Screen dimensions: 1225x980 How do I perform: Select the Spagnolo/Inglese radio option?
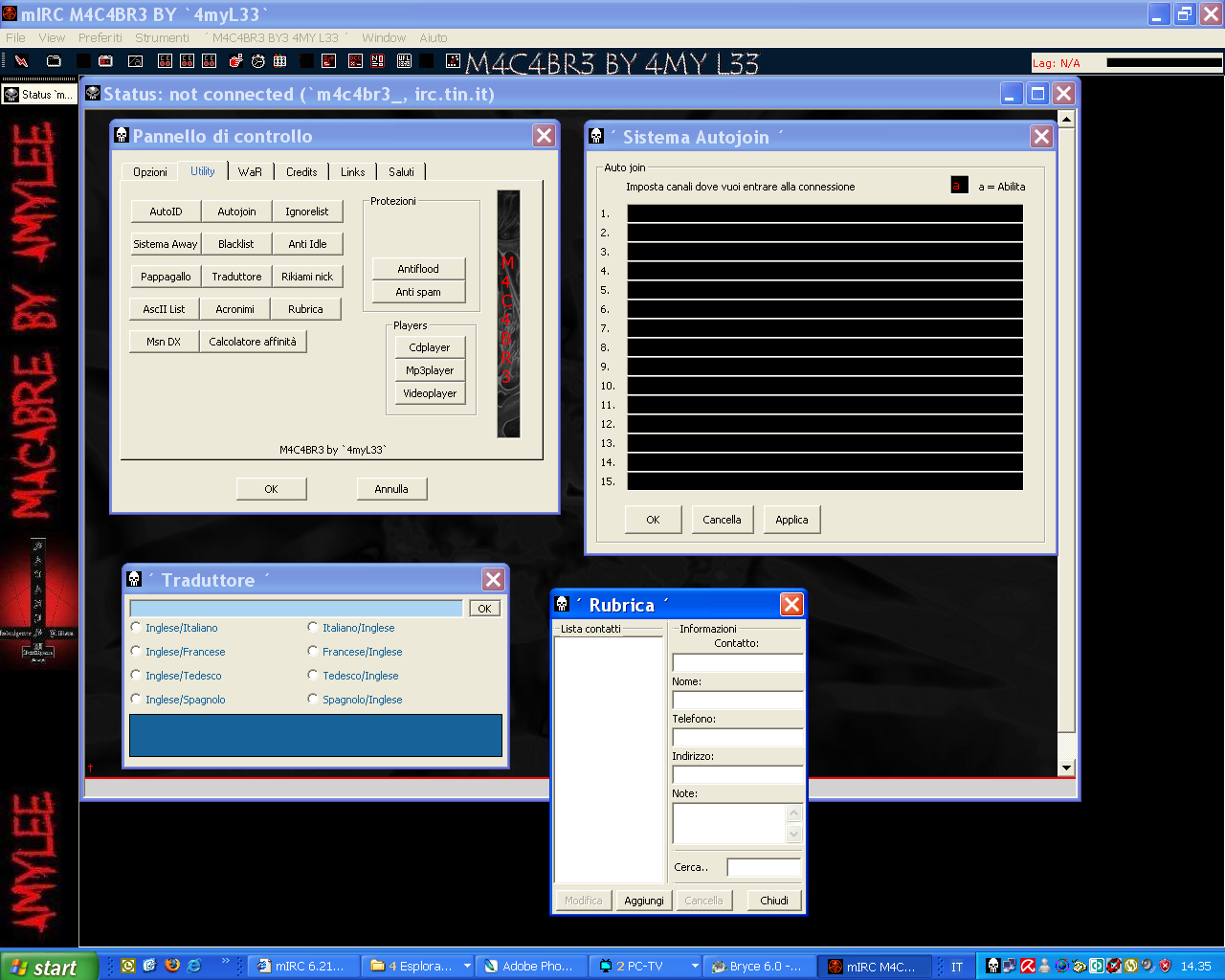click(313, 700)
